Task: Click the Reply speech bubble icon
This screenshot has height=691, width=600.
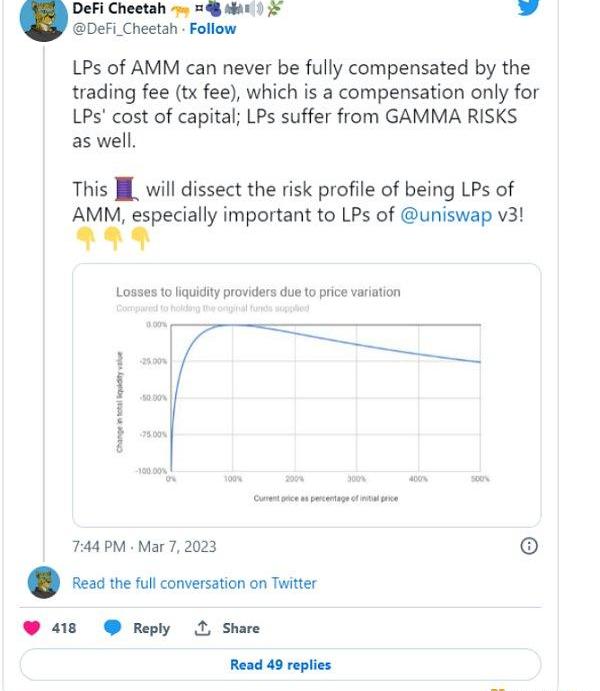Action: click(x=113, y=628)
